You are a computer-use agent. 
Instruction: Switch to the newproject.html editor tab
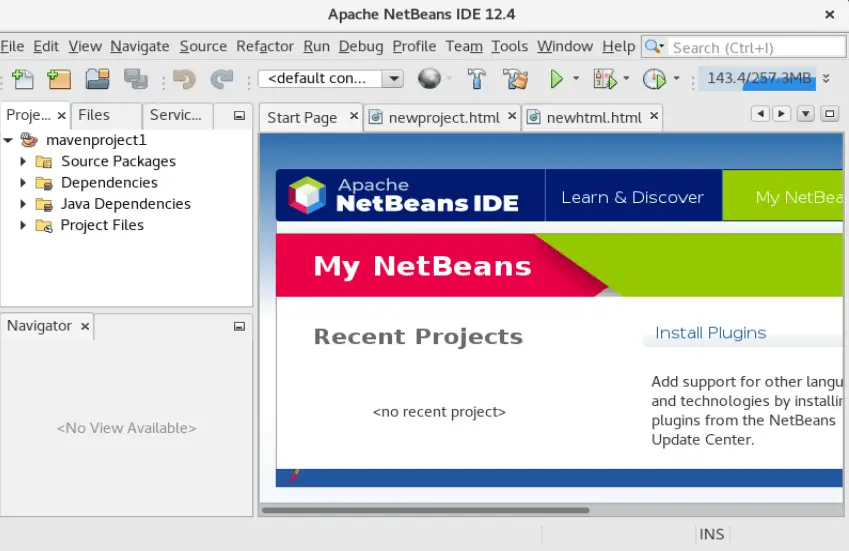click(444, 117)
